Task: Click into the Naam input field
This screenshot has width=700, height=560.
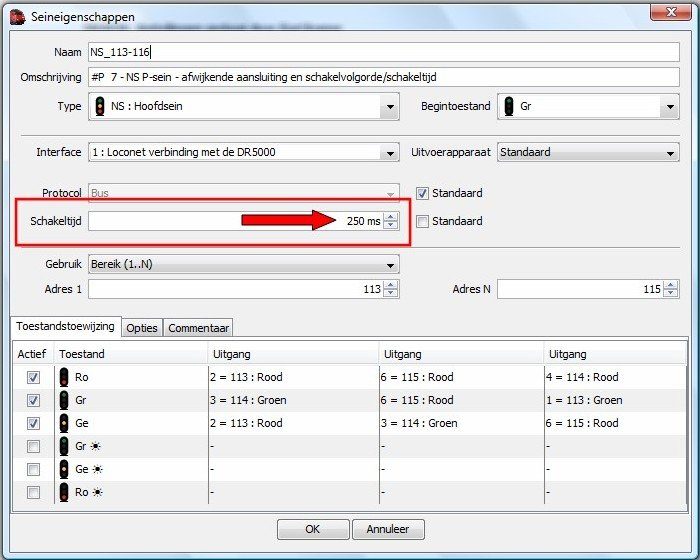Action: (384, 52)
